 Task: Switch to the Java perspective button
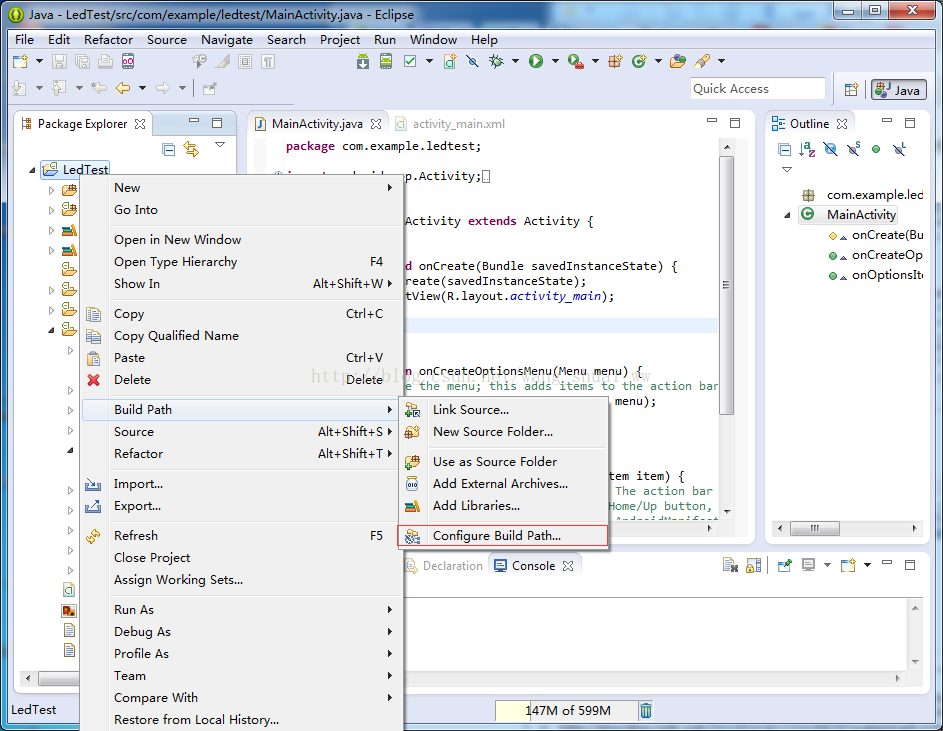click(x=898, y=90)
